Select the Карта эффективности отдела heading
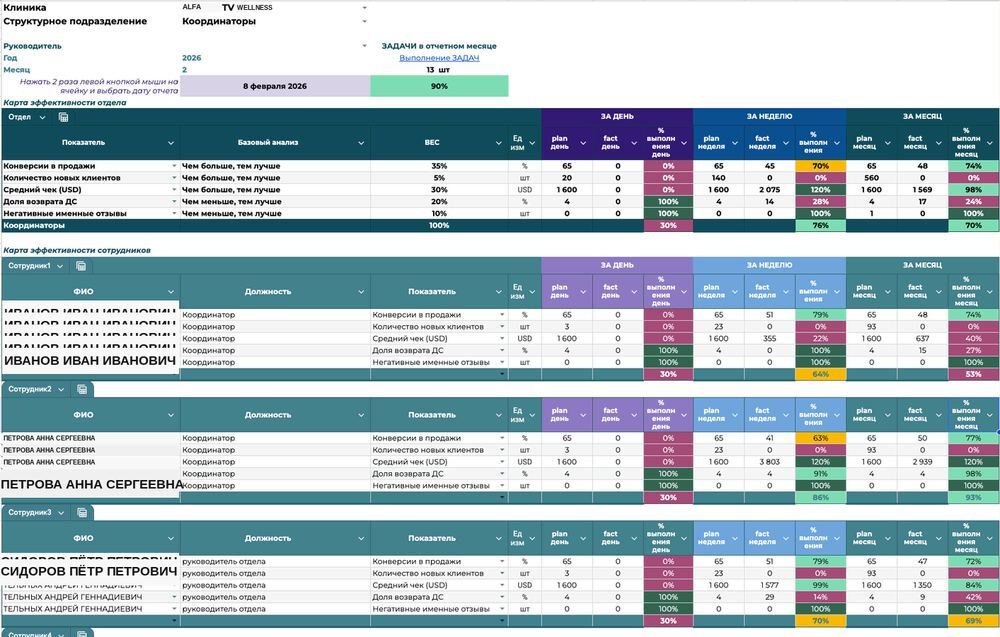 pos(64,102)
